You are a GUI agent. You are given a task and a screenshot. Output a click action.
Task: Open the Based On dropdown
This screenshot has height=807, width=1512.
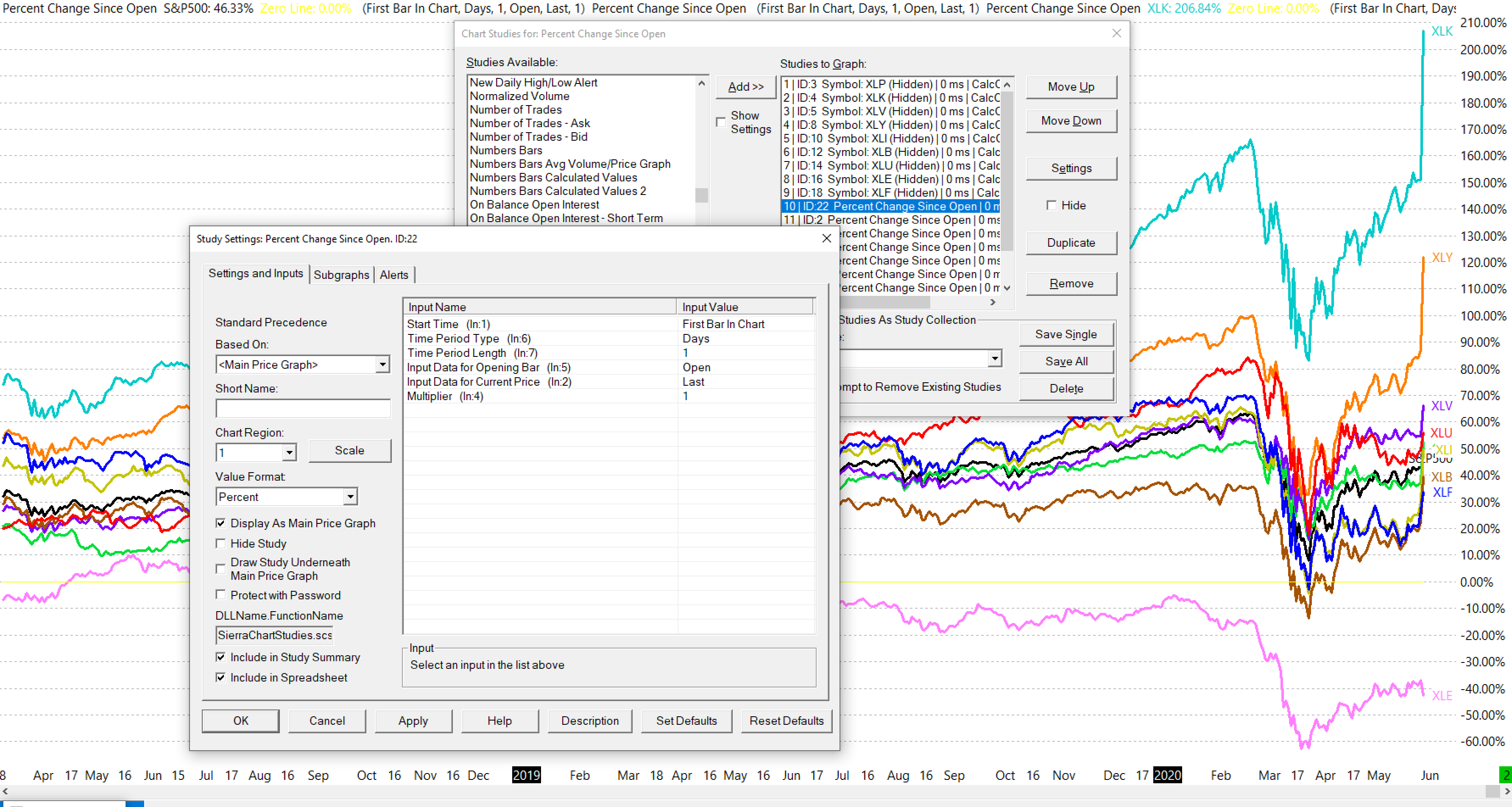pos(382,365)
